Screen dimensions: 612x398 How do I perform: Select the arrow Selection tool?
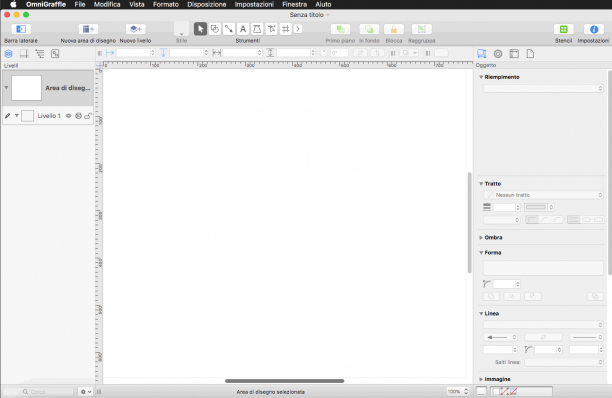[x=200, y=29]
